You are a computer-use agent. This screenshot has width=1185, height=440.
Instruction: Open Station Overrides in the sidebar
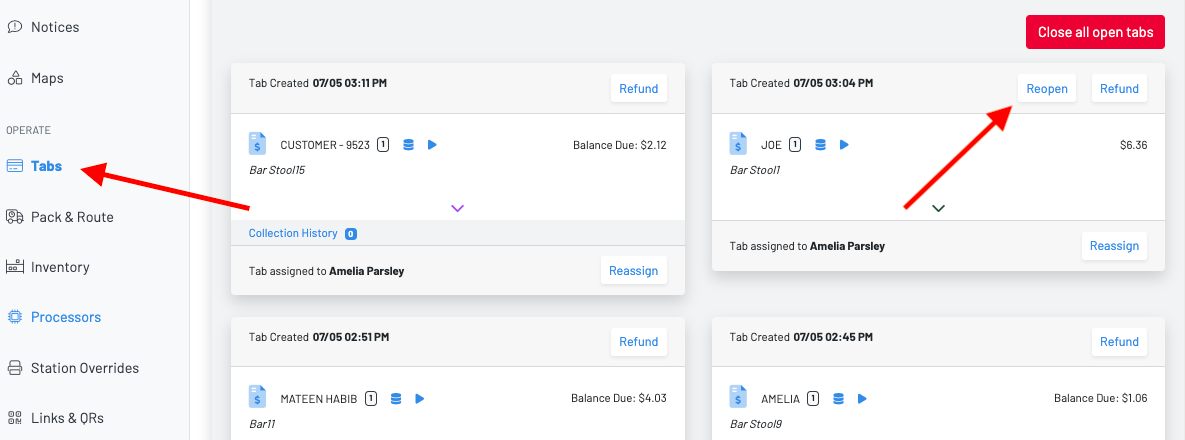tap(84, 368)
